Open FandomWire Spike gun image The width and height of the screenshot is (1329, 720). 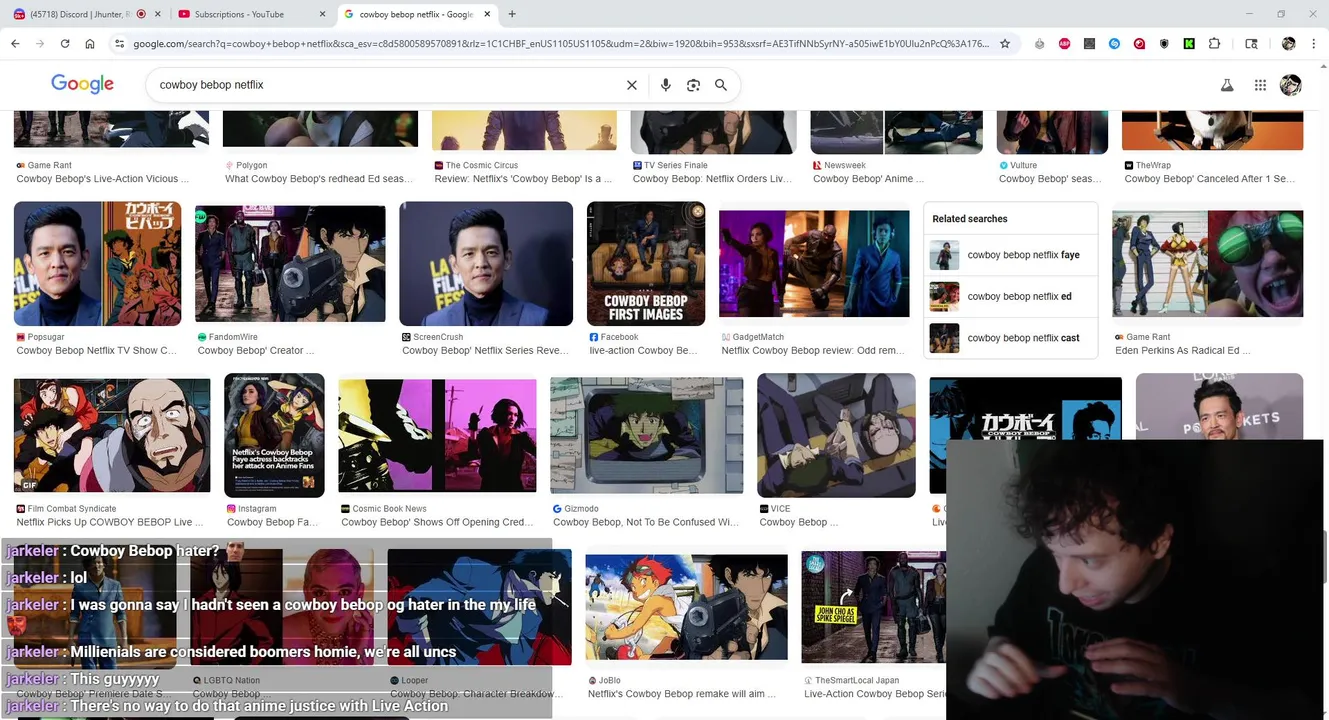290,264
